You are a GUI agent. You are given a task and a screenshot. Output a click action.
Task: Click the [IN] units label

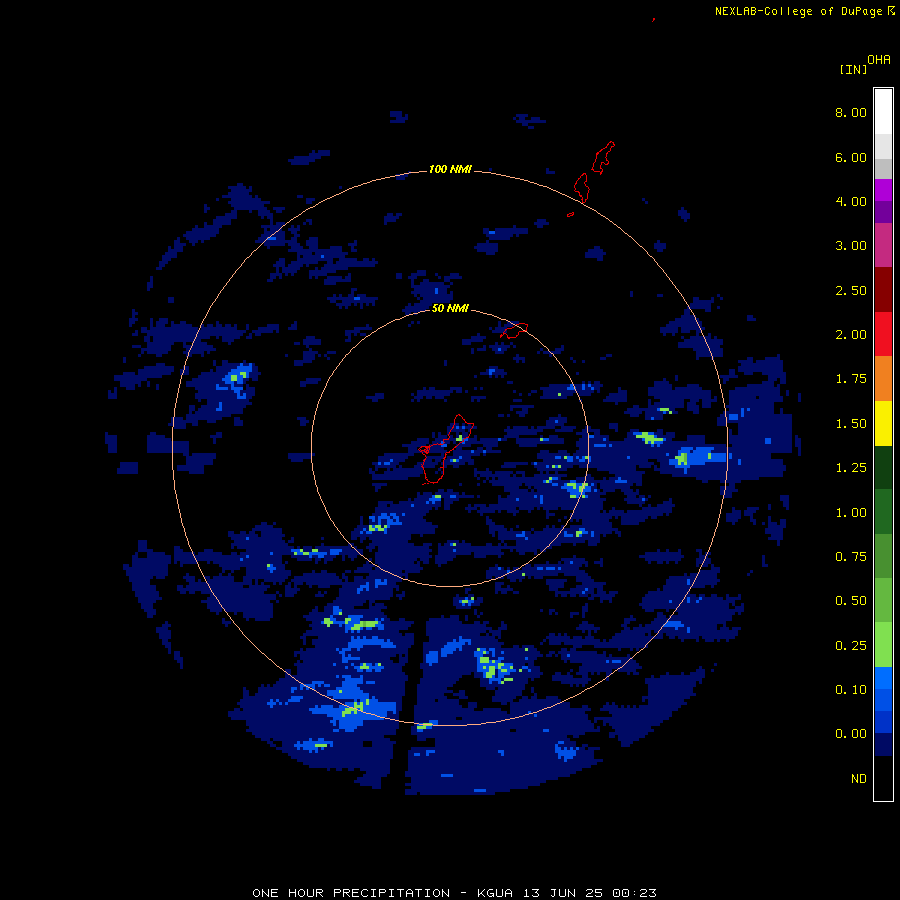pos(853,69)
